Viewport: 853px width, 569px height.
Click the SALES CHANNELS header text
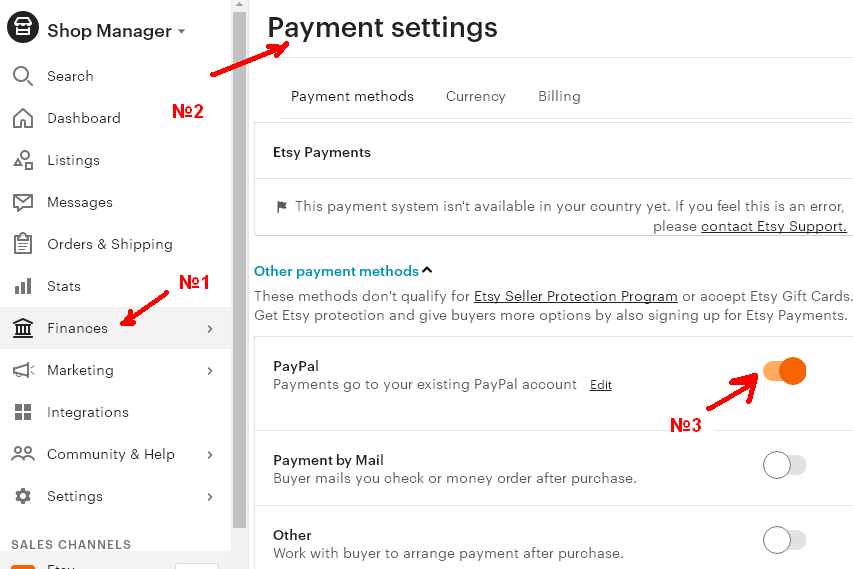click(x=71, y=545)
